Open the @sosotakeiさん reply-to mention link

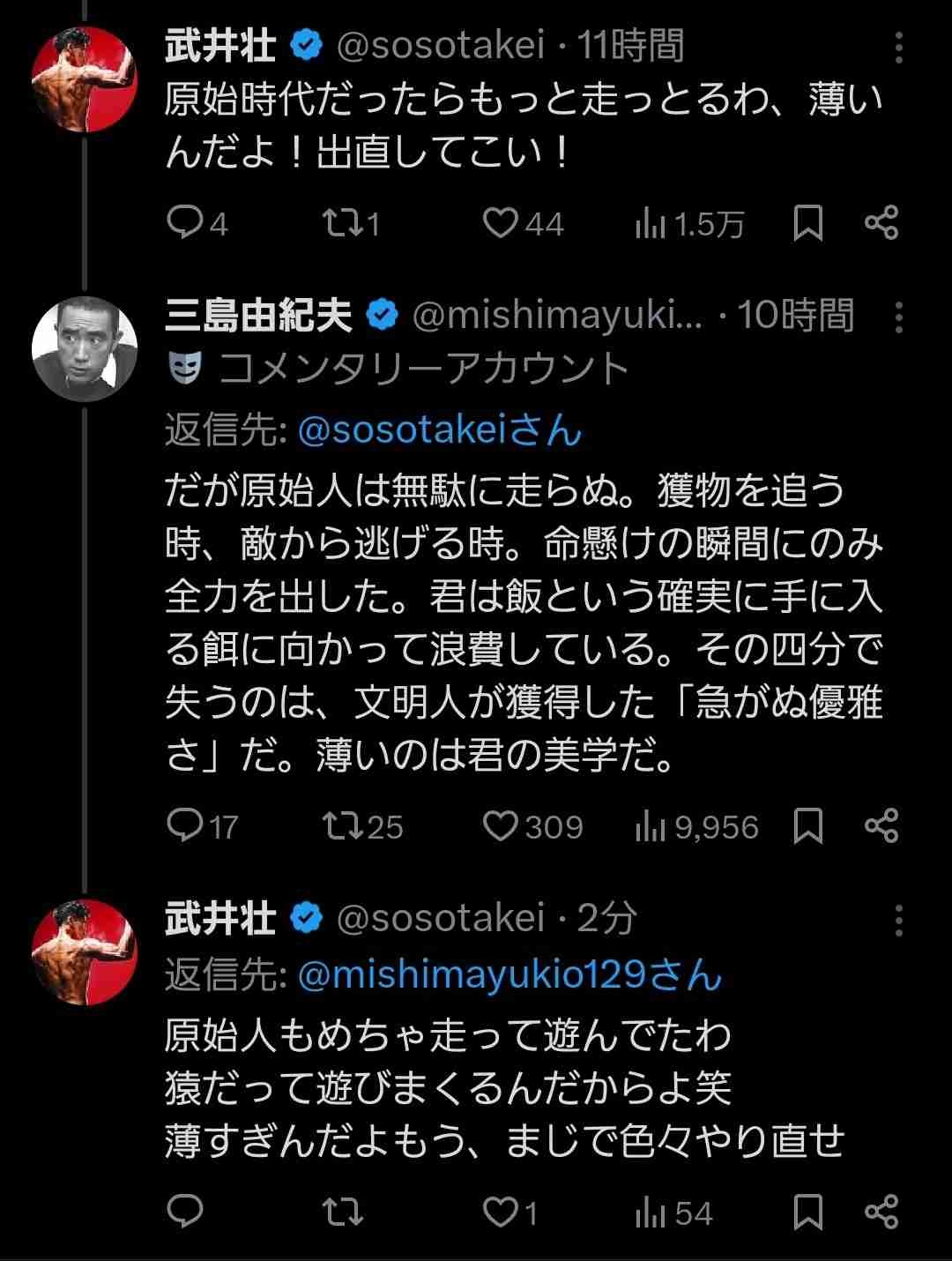coord(440,431)
